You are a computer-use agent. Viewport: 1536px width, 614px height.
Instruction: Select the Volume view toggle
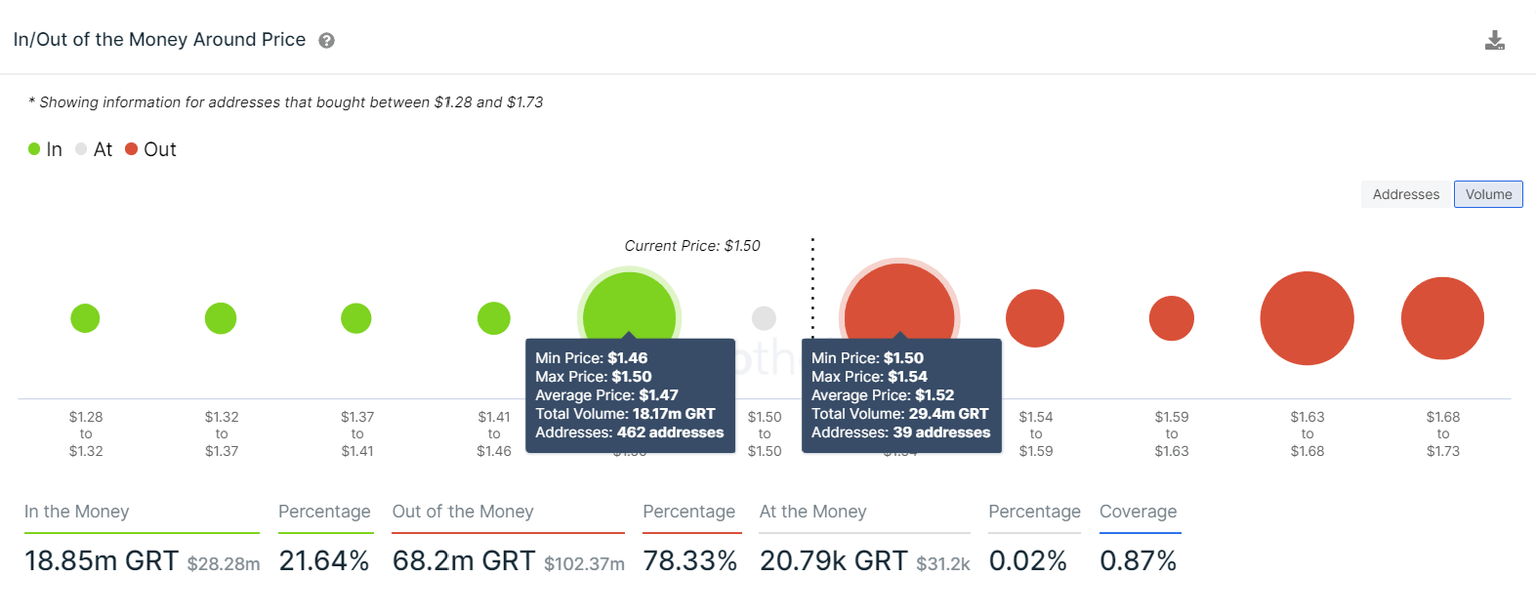point(1488,194)
